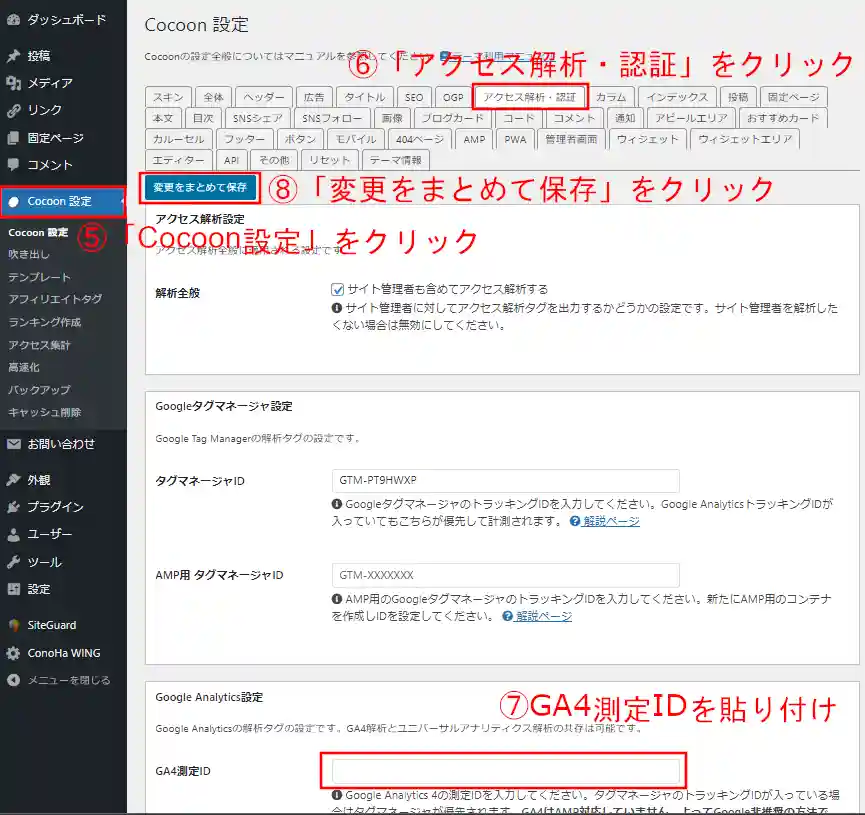Switch to the 'SEO' tab
The image size is (865, 815).
[x=414, y=97]
